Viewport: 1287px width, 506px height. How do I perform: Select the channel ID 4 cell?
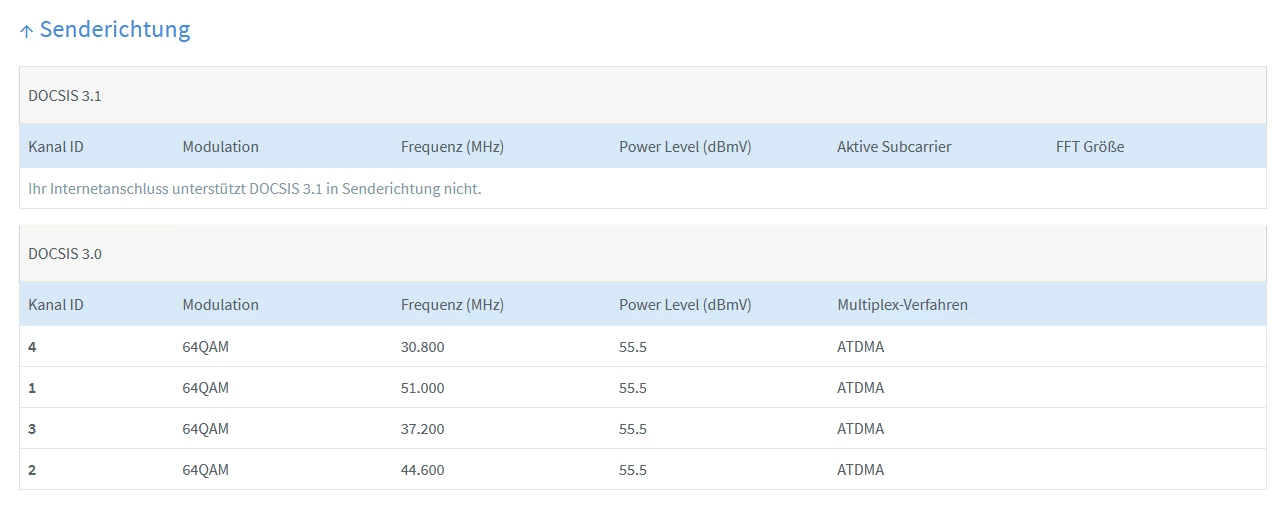point(33,347)
